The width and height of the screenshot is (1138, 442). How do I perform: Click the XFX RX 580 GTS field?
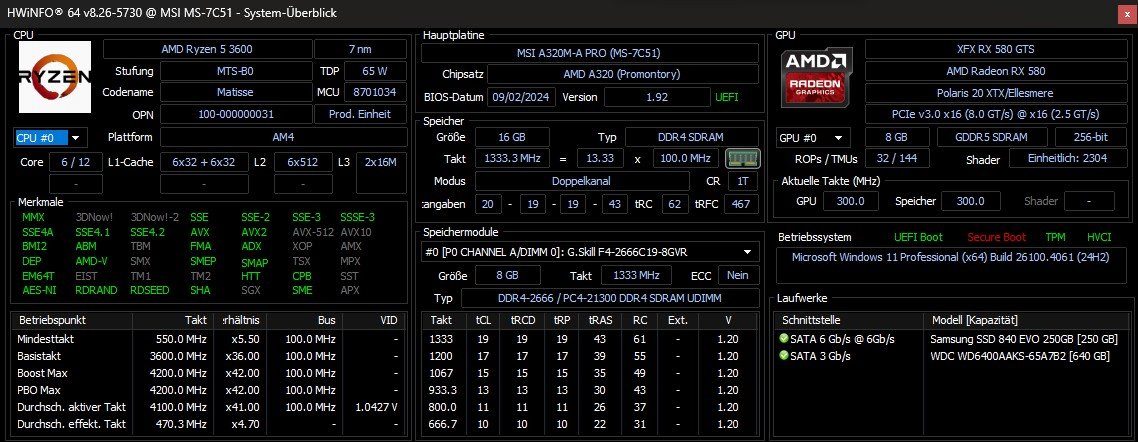point(995,49)
